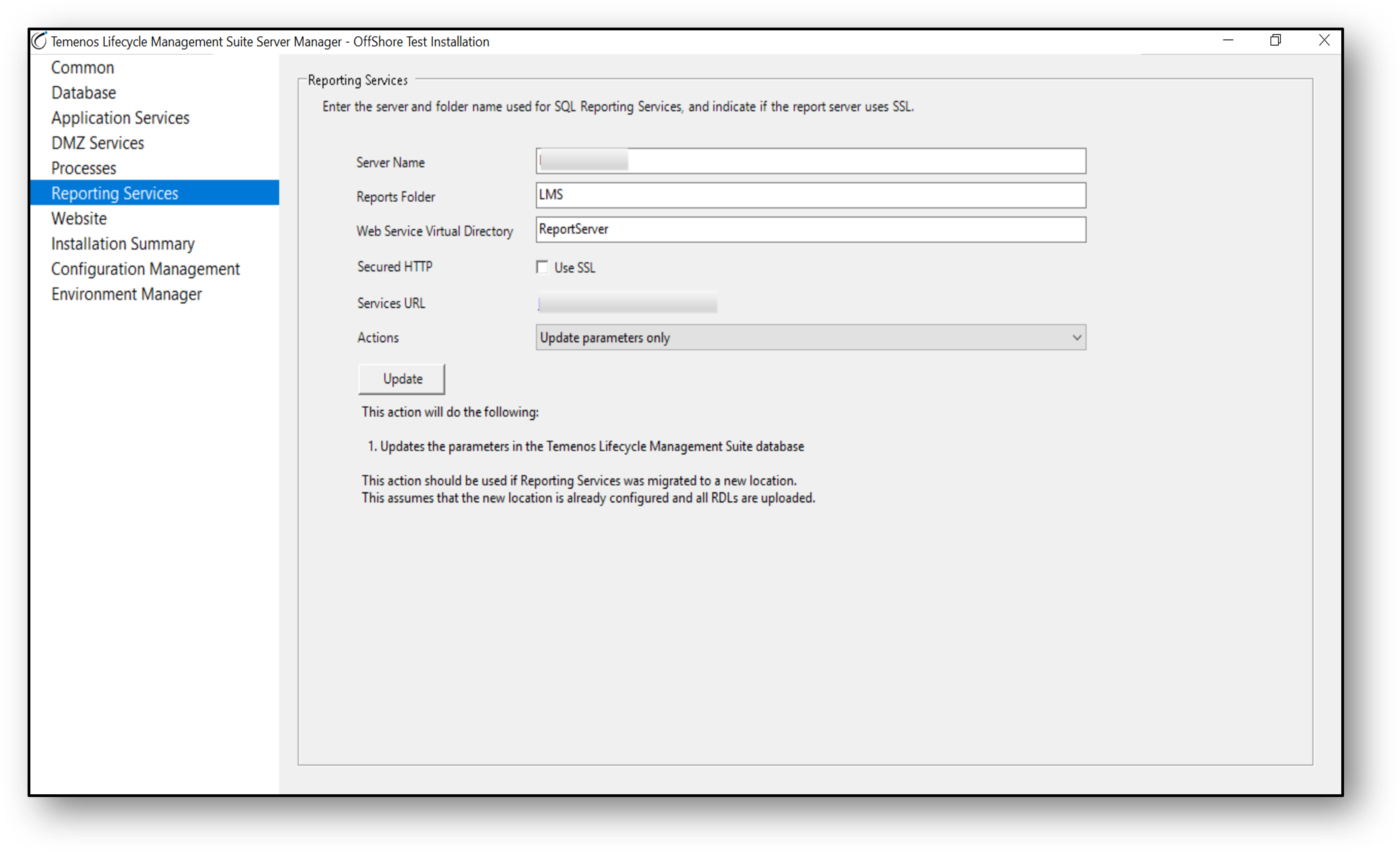Expand the Actions dropdown
The height and width of the screenshot is (853, 1400).
click(811, 338)
